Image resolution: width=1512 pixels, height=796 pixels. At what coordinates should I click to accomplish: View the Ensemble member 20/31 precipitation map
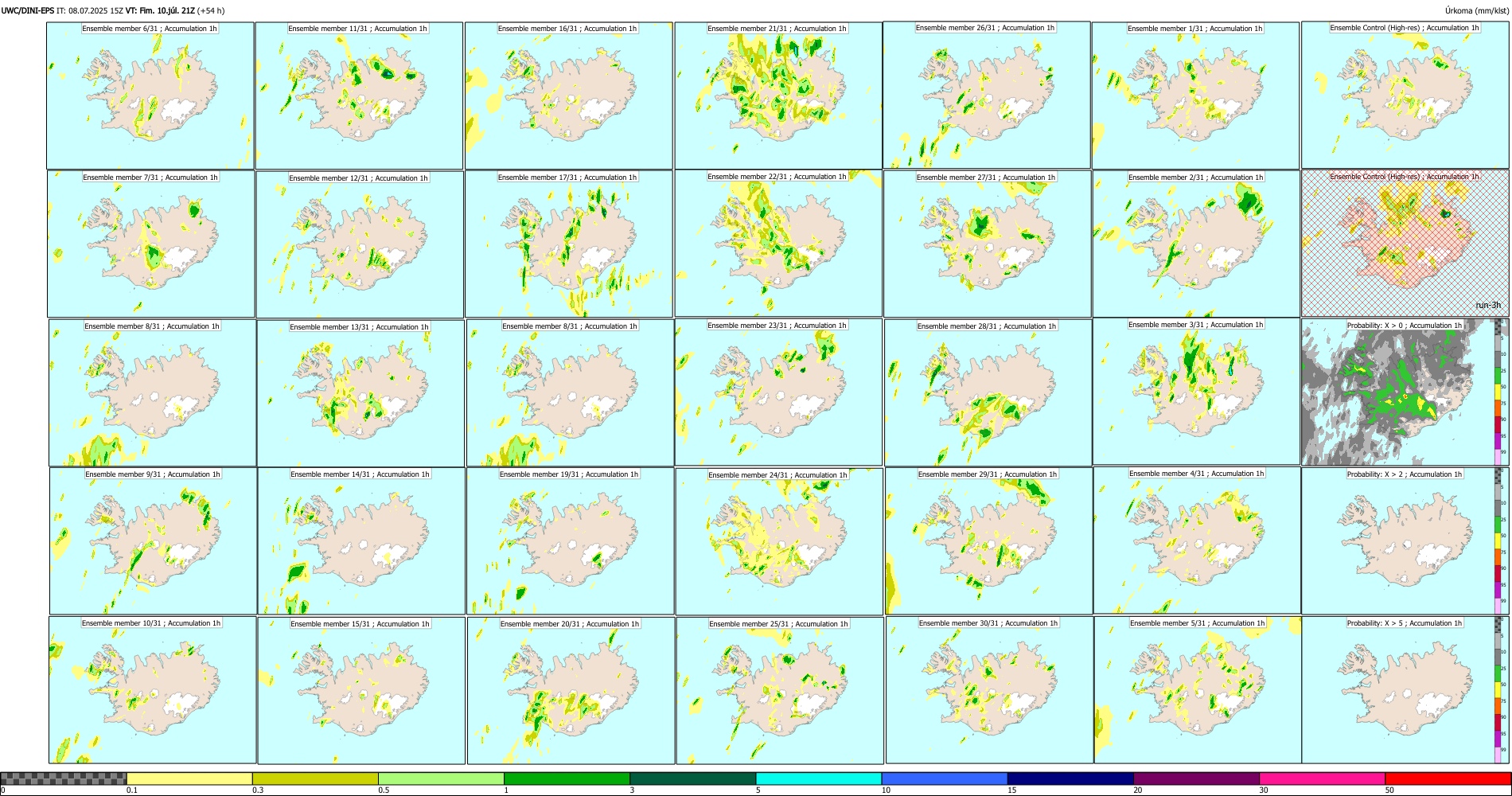click(x=571, y=690)
